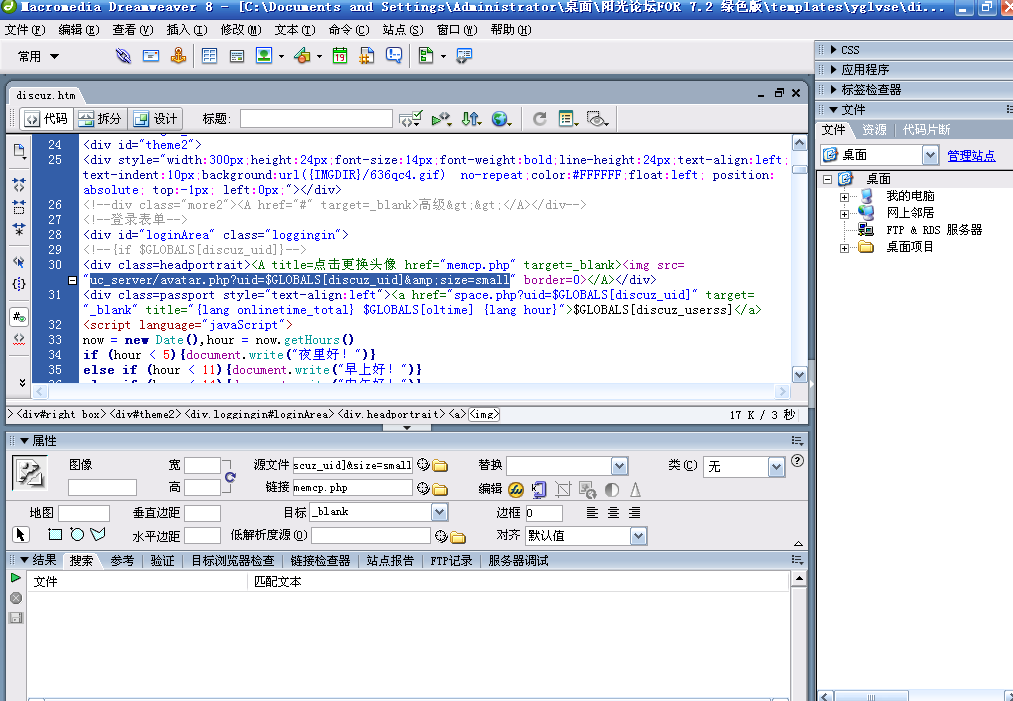Insert the date using calendar icon
The width and height of the screenshot is (1013, 701).
tap(340, 56)
